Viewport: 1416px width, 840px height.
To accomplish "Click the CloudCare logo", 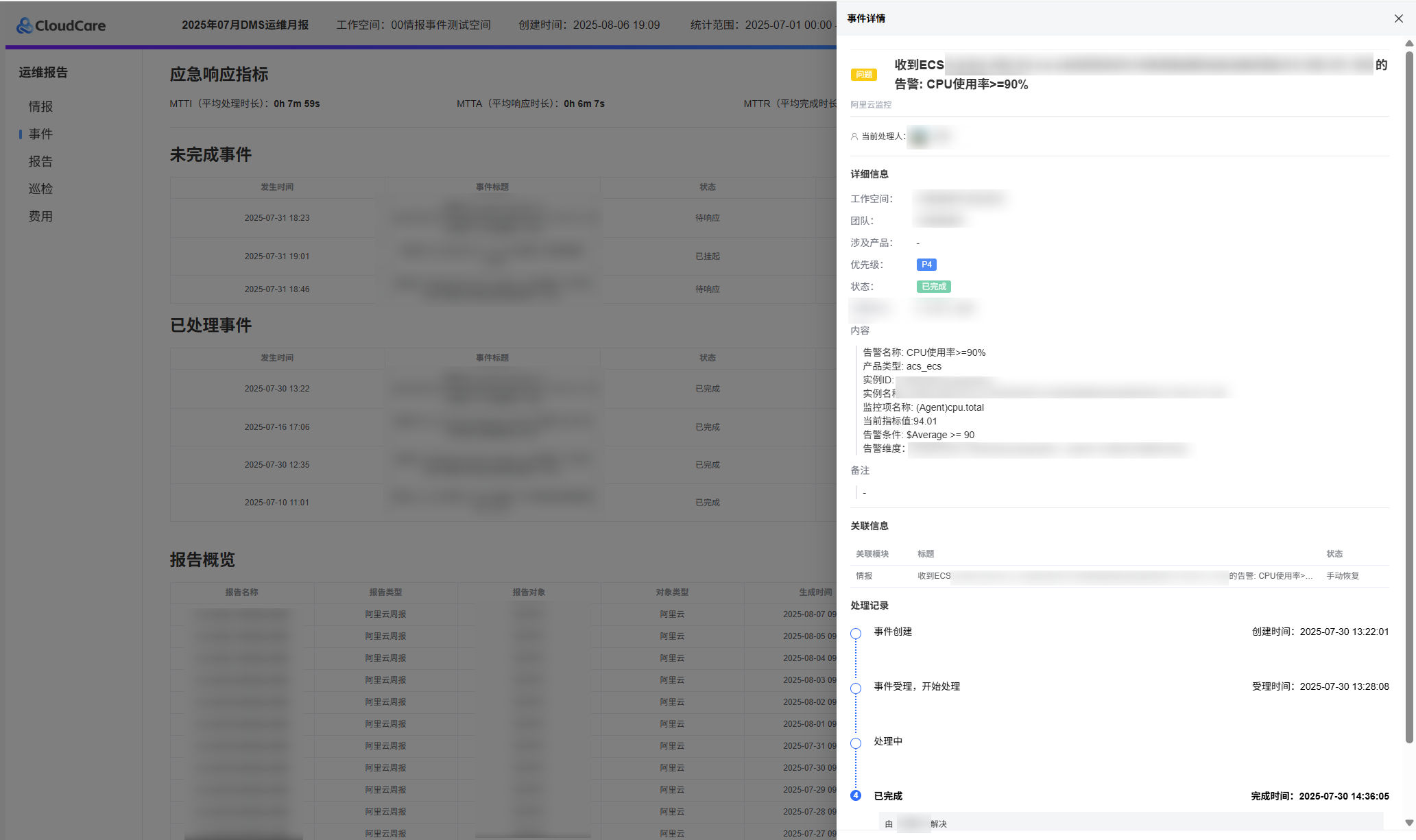I will (61, 25).
